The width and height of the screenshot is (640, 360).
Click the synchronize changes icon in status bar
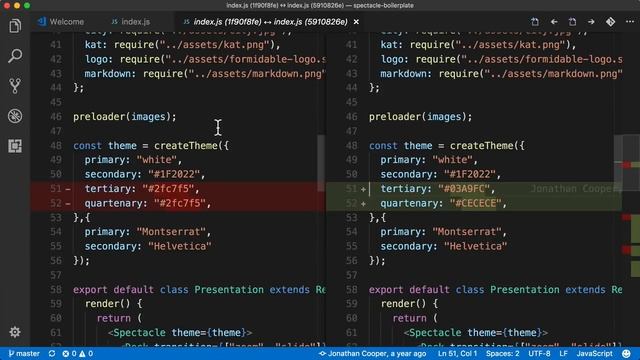[52, 353]
